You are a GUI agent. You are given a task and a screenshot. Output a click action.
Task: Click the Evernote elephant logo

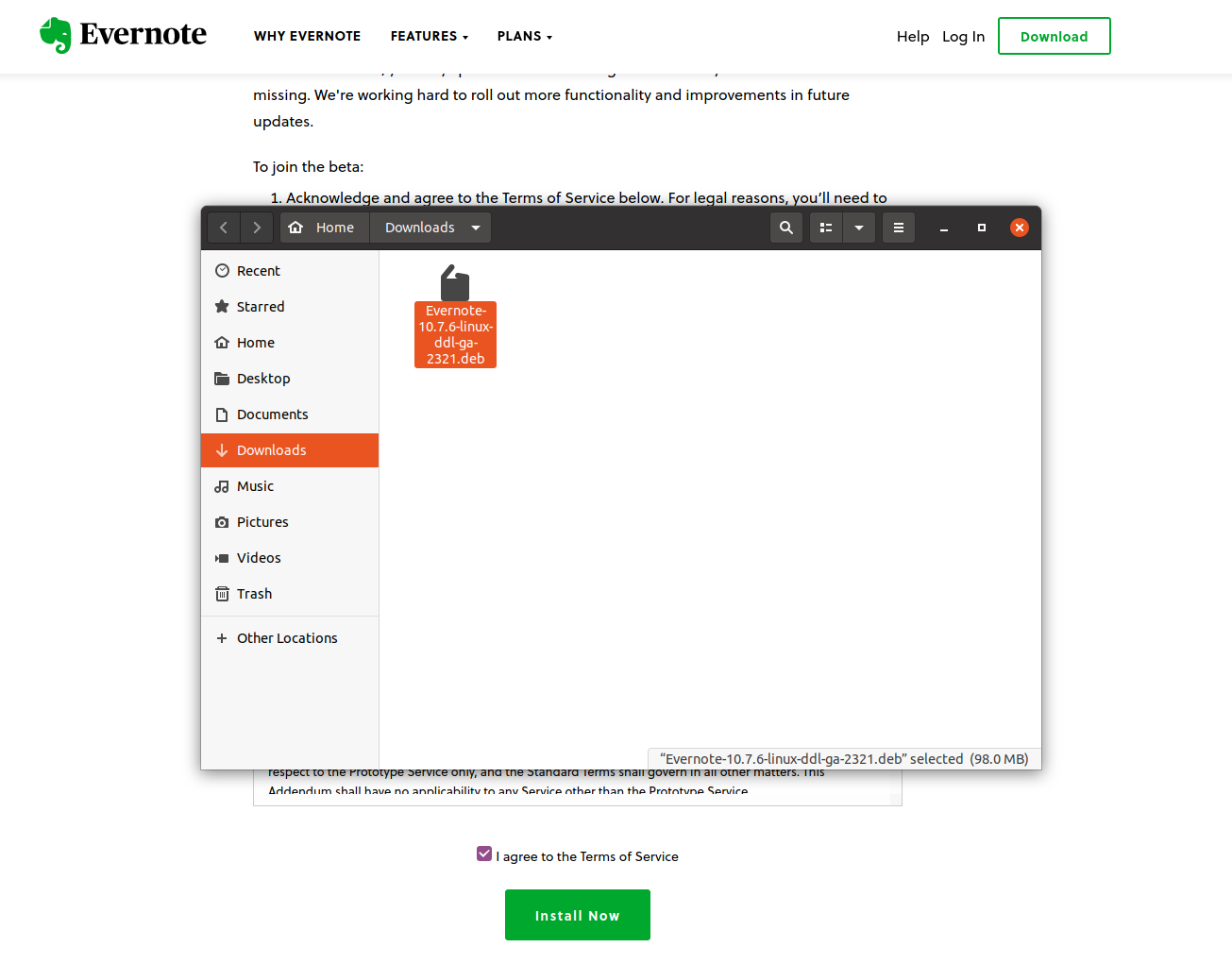click(x=56, y=34)
